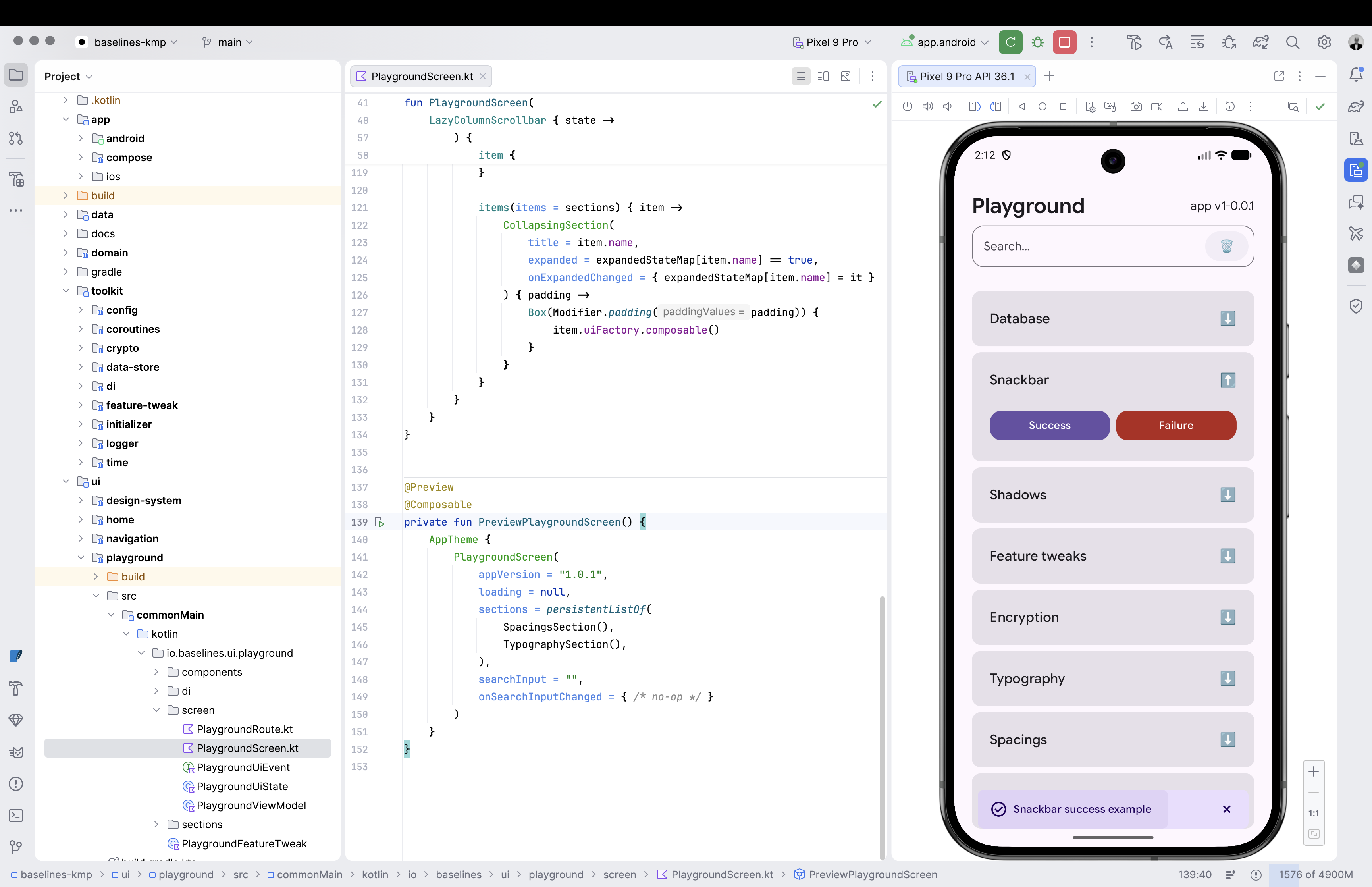Image resolution: width=1372 pixels, height=887 pixels.
Task: Select the 1:1 zoom reset control
Action: point(1313,813)
